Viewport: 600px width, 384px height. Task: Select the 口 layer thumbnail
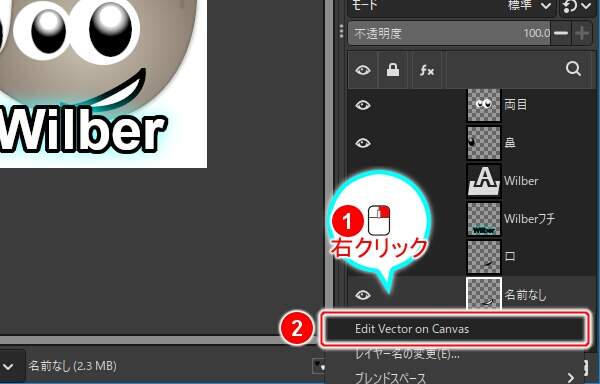[484, 257]
